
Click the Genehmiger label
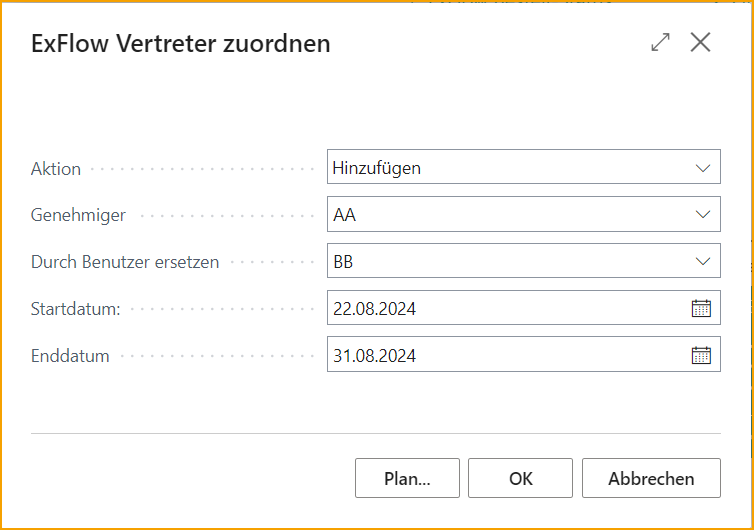[78, 215]
